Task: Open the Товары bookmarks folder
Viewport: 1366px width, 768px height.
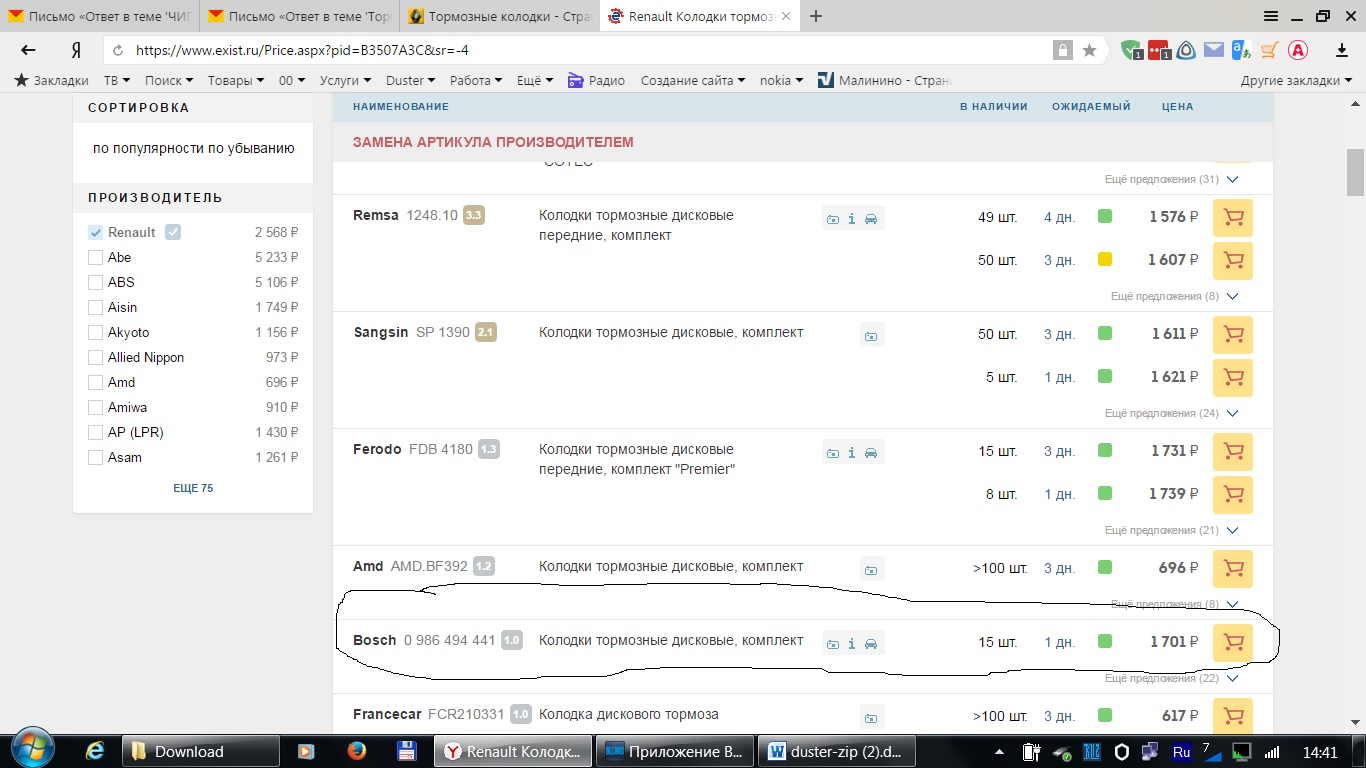Action: pyautogui.click(x=236, y=80)
